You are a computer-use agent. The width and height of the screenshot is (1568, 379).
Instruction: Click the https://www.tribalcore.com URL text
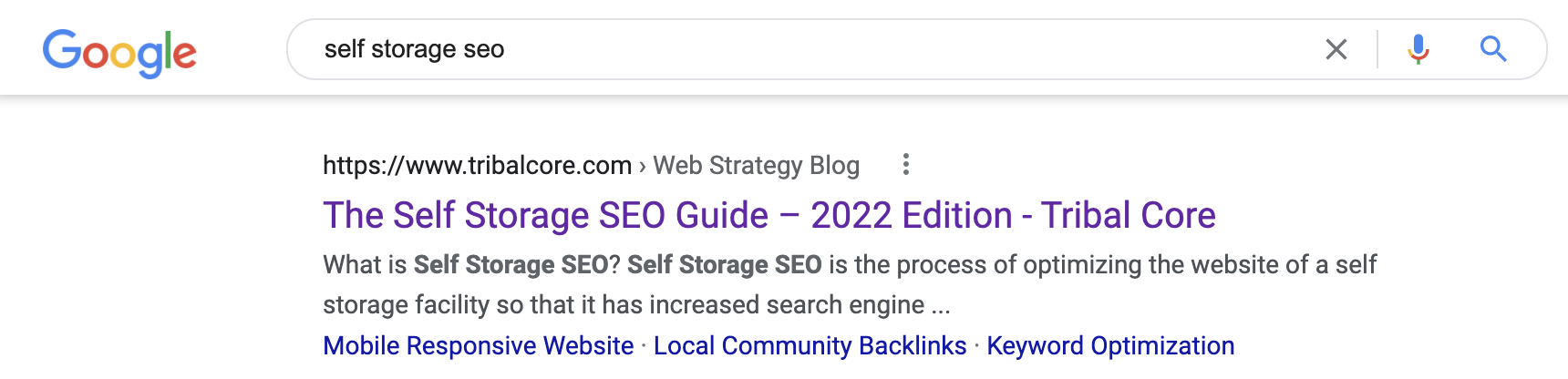pyautogui.click(x=477, y=166)
